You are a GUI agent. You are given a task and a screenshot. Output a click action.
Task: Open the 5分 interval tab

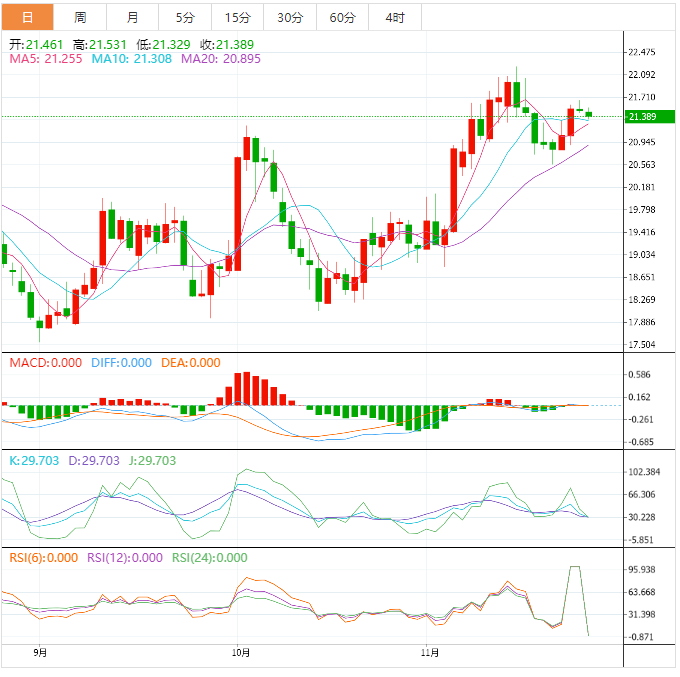tap(185, 17)
